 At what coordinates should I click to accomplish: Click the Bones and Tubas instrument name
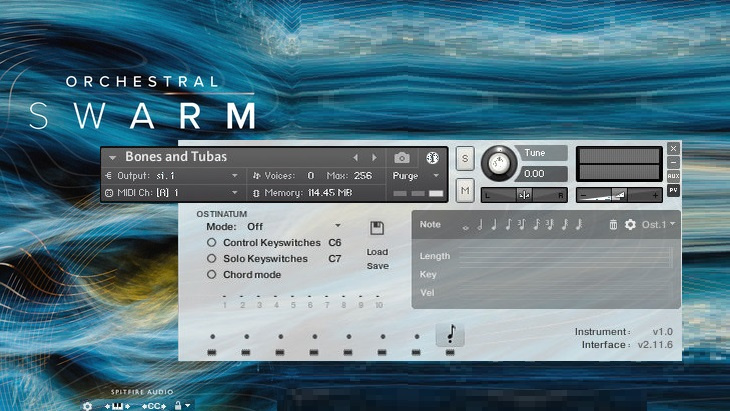176,156
